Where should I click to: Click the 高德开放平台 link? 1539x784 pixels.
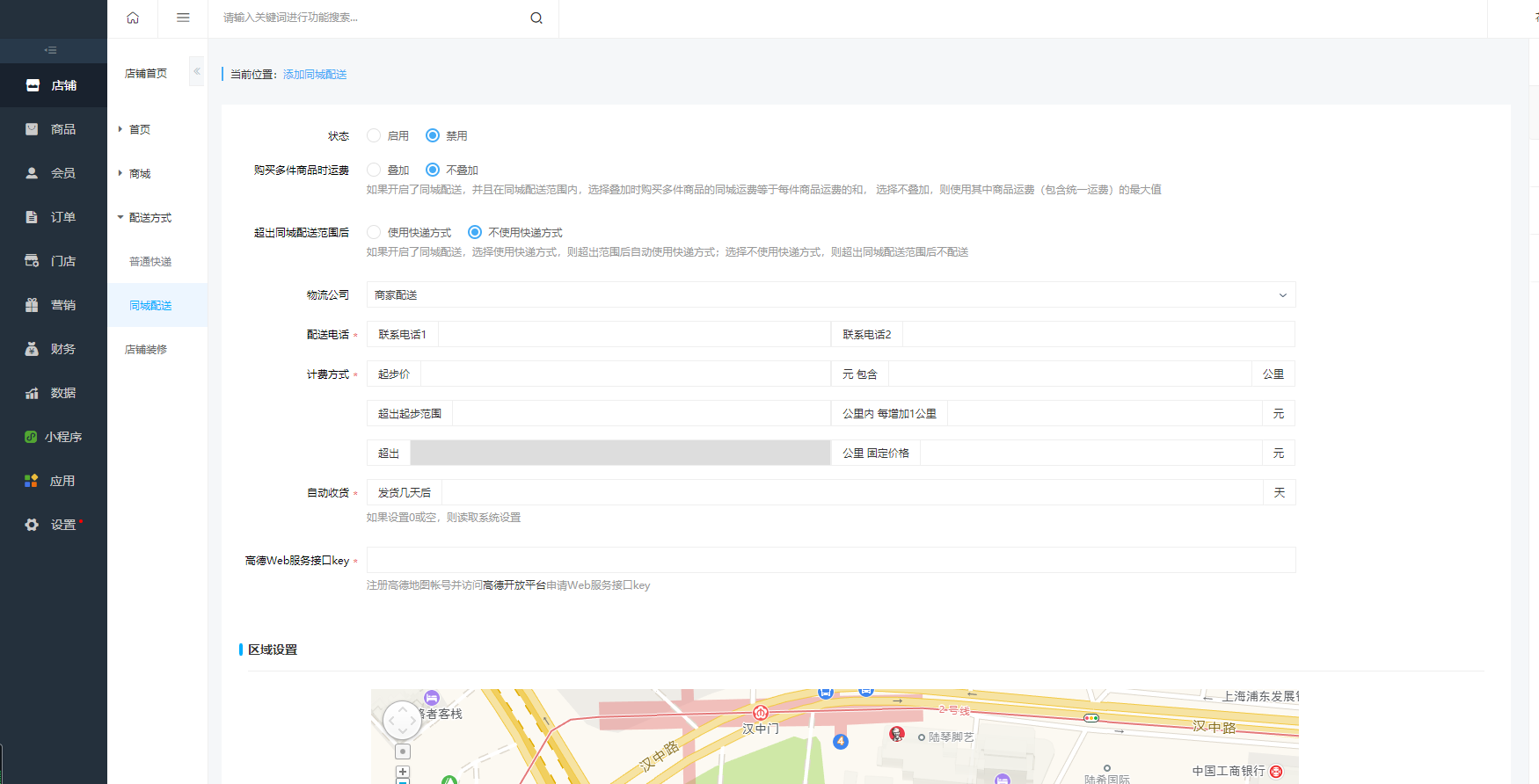514,585
